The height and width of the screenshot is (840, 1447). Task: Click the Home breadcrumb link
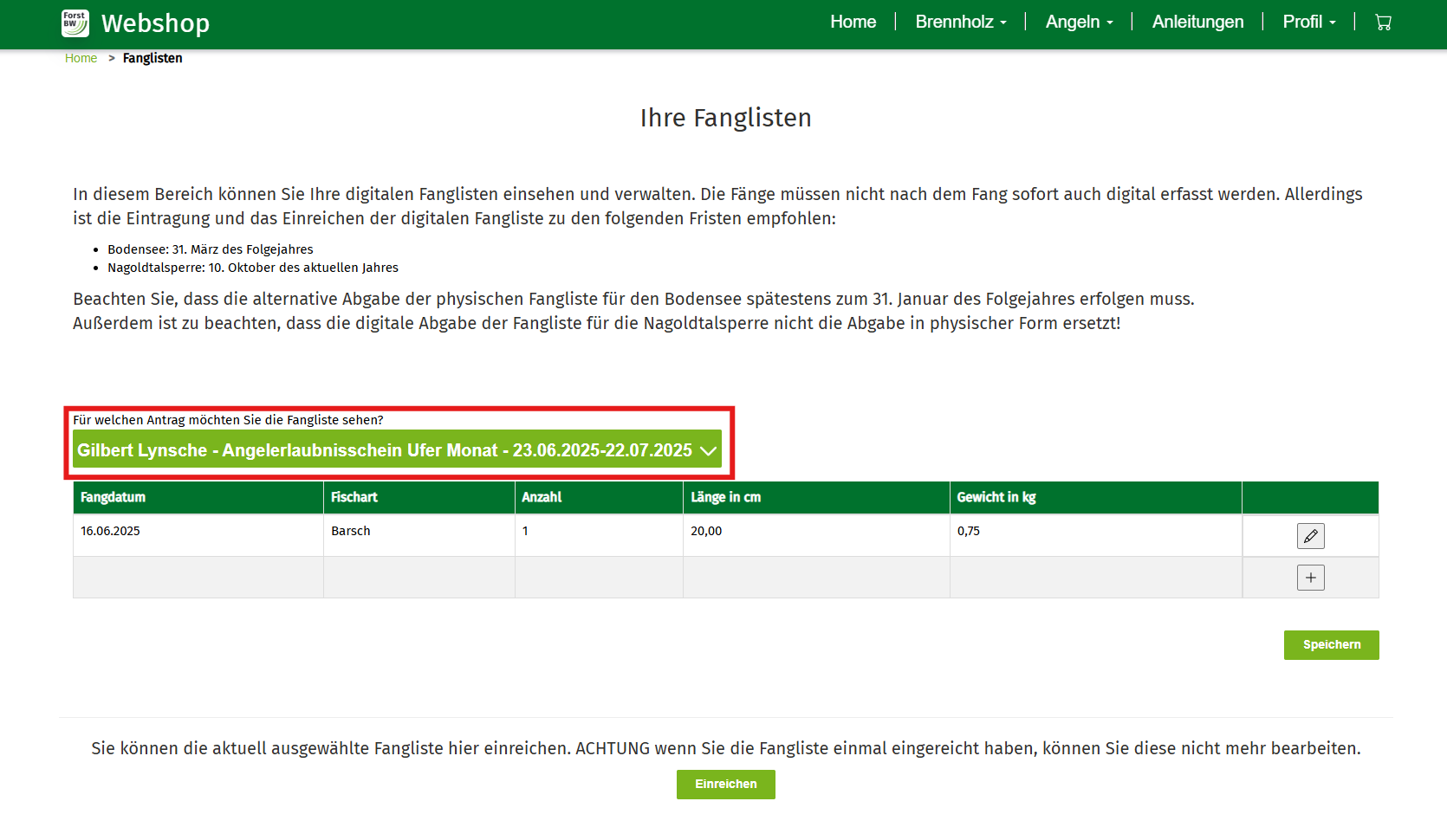click(x=81, y=58)
